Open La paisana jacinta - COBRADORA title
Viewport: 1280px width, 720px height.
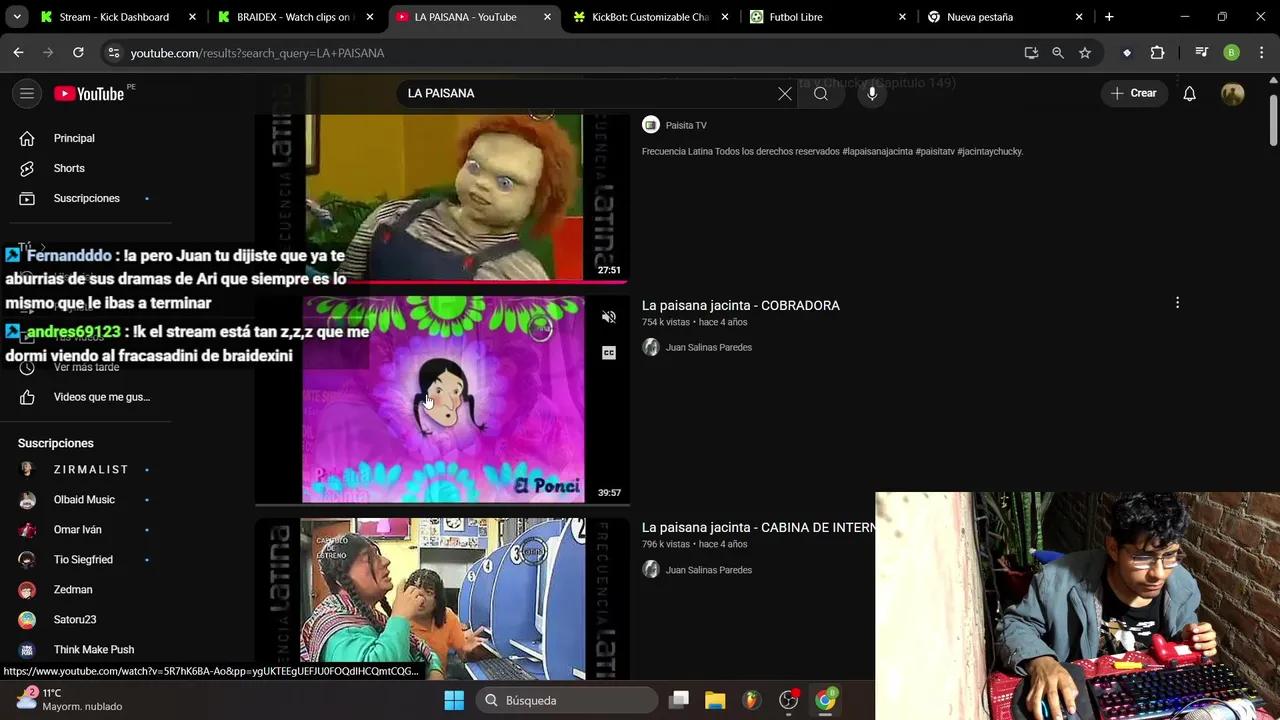coord(740,305)
